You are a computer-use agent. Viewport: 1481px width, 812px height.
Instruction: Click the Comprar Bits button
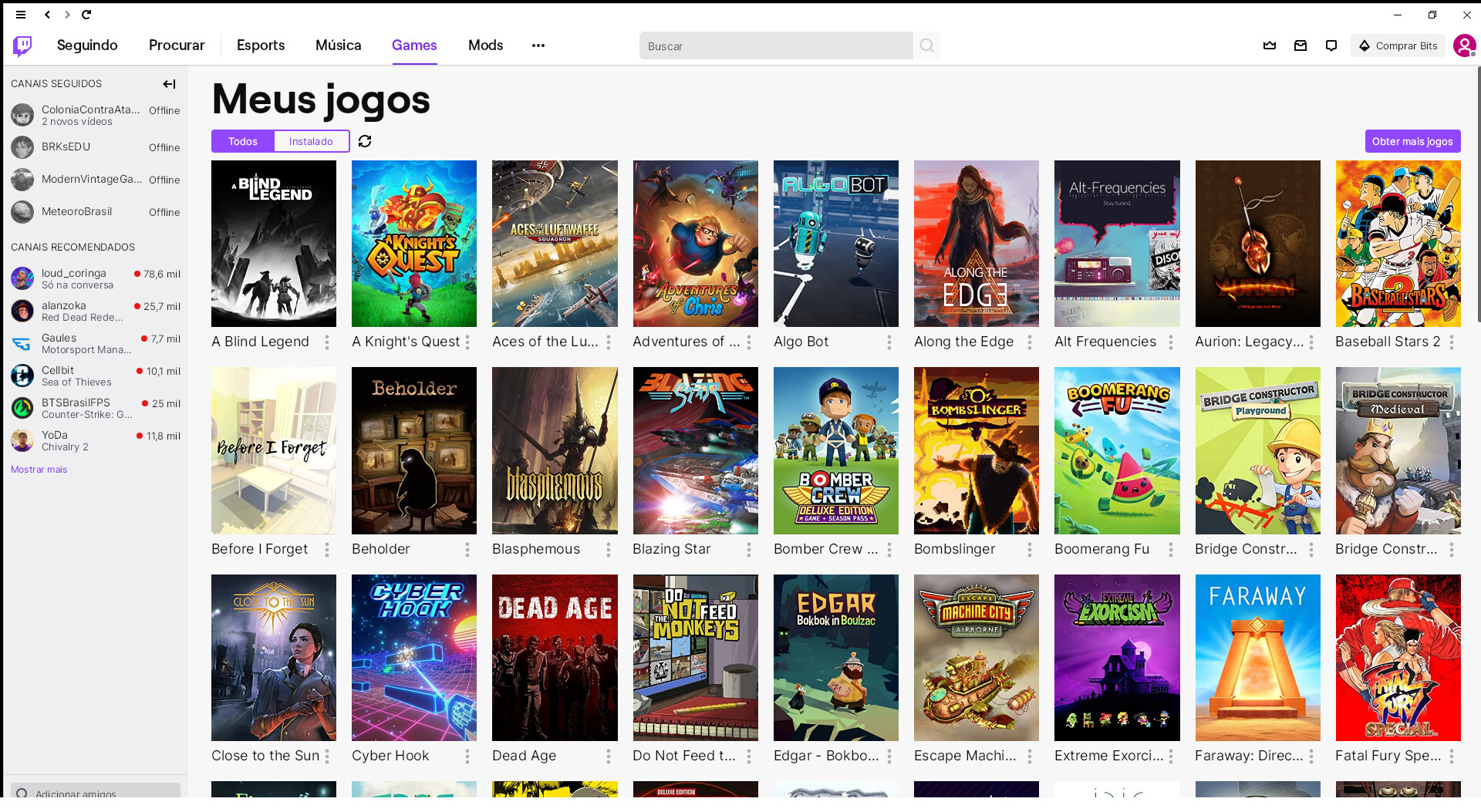click(1398, 45)
